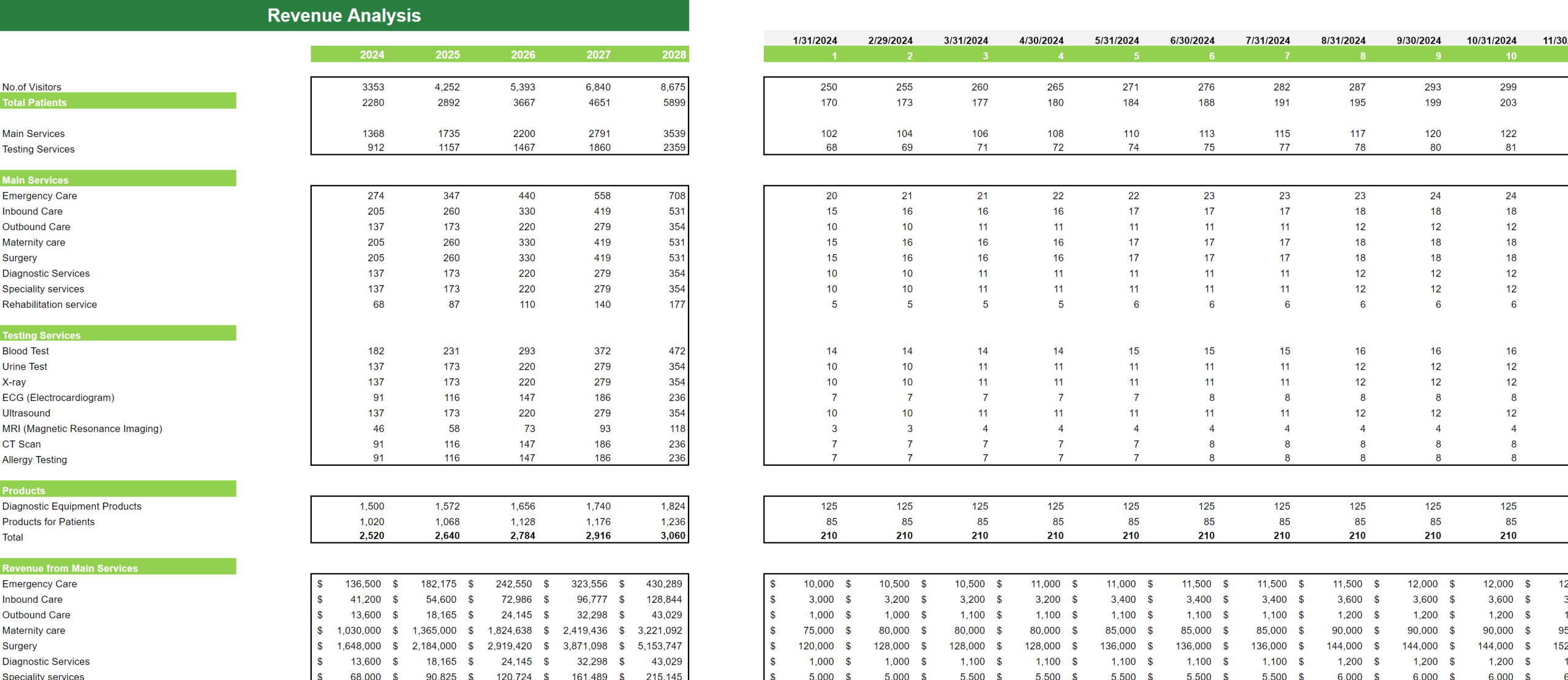Click the 2/29/2024 date header
This screenshot has width=1568, height=680.
click(x=890, y=40)
